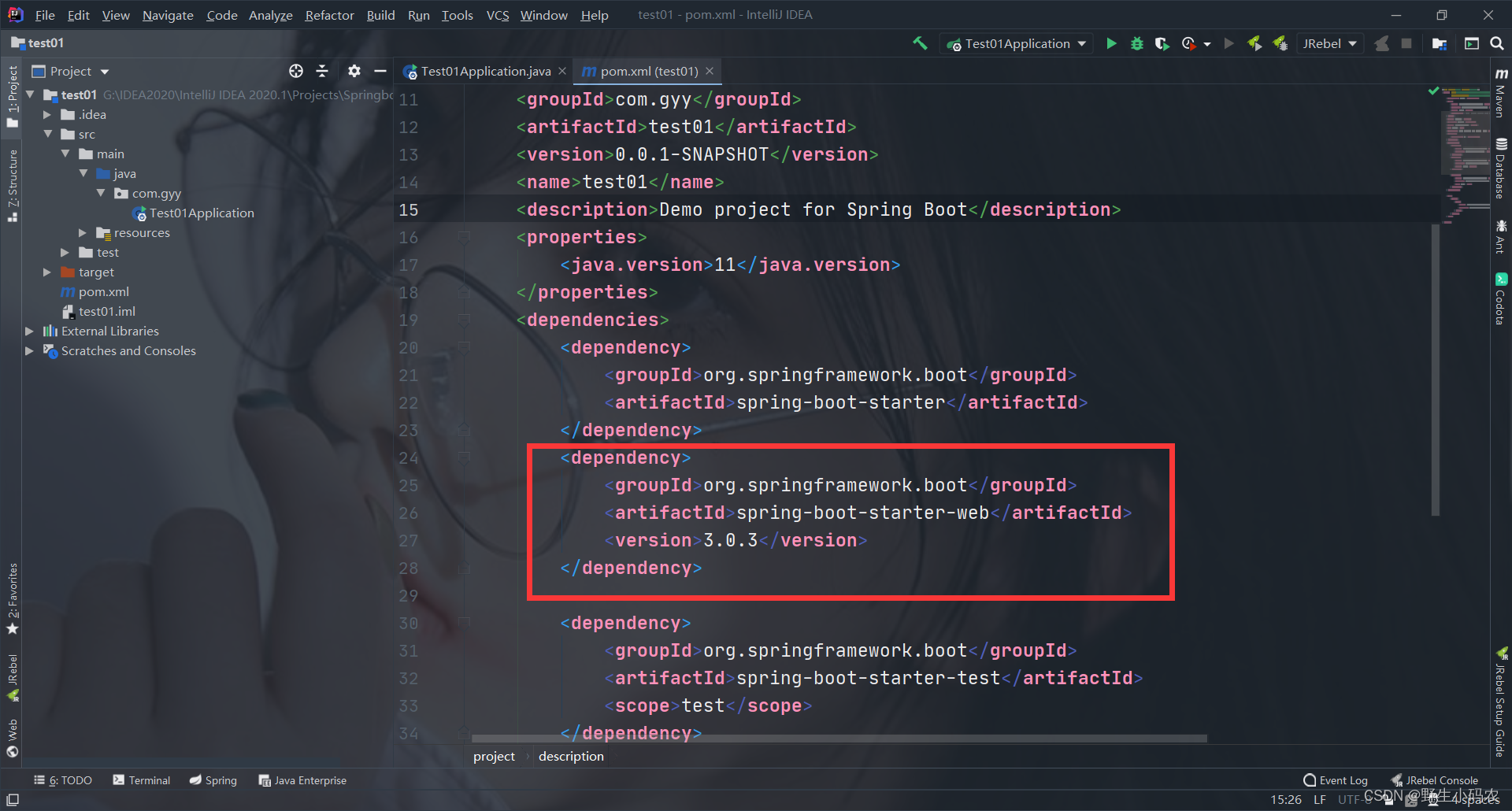Open the Terminal tool window

[x=142, y=780]
